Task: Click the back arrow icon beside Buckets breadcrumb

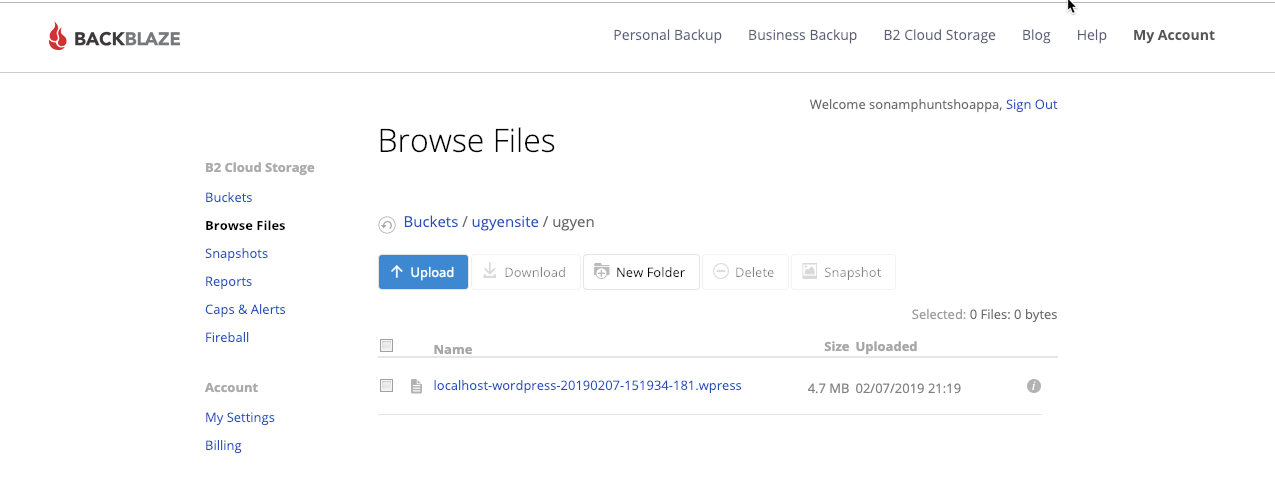Action: click(x=387, y=225)
